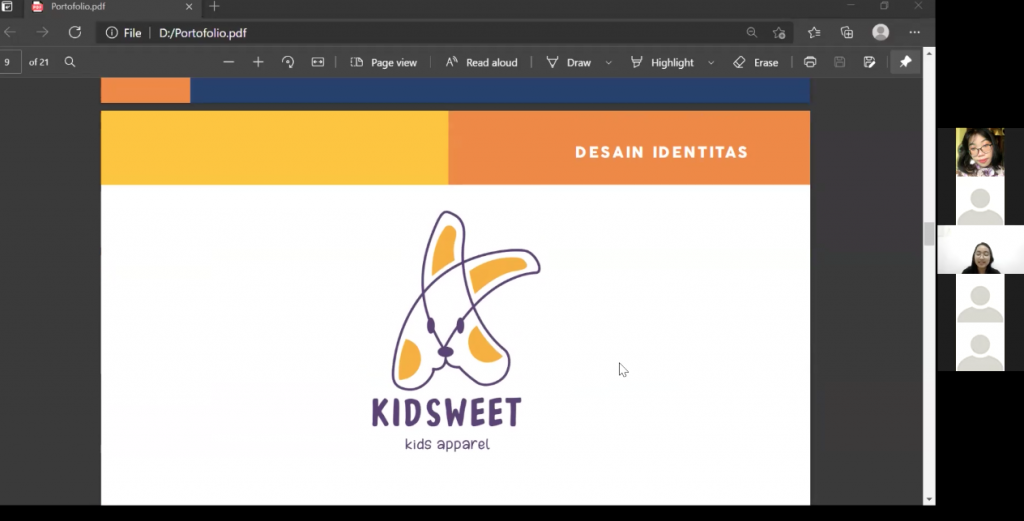This screenshot has height=521, width=1024.
Task: Search within the PDF document
Action: click(70, 62)
